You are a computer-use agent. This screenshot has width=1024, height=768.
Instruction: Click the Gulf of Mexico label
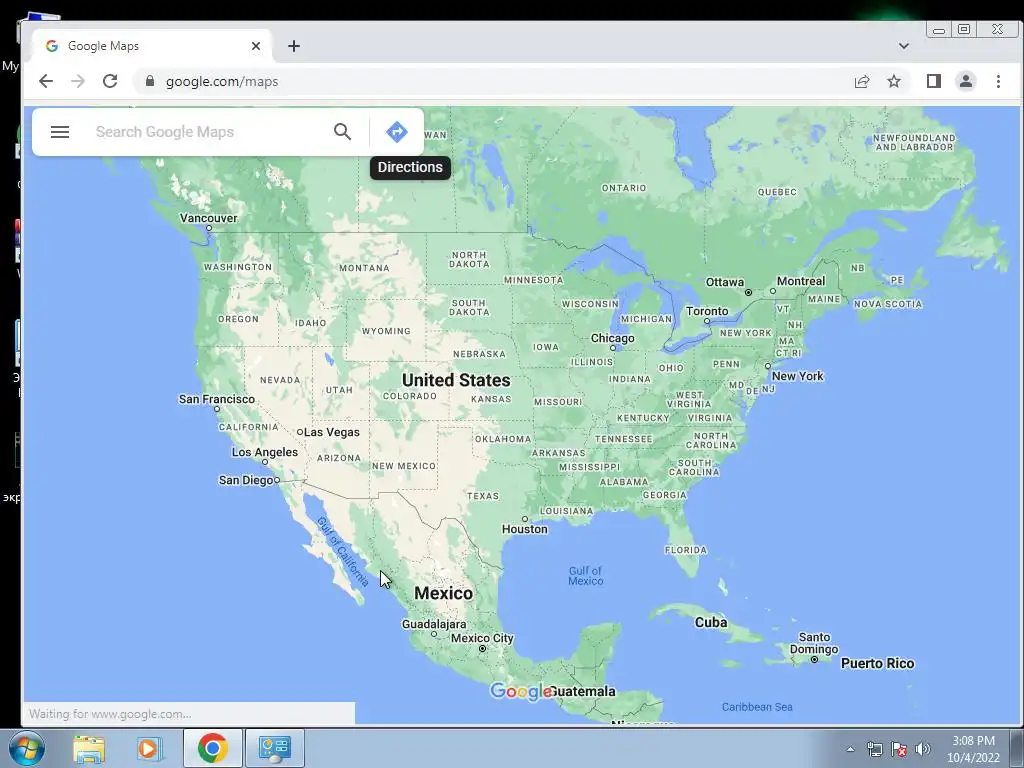click(x=586, y=576)
